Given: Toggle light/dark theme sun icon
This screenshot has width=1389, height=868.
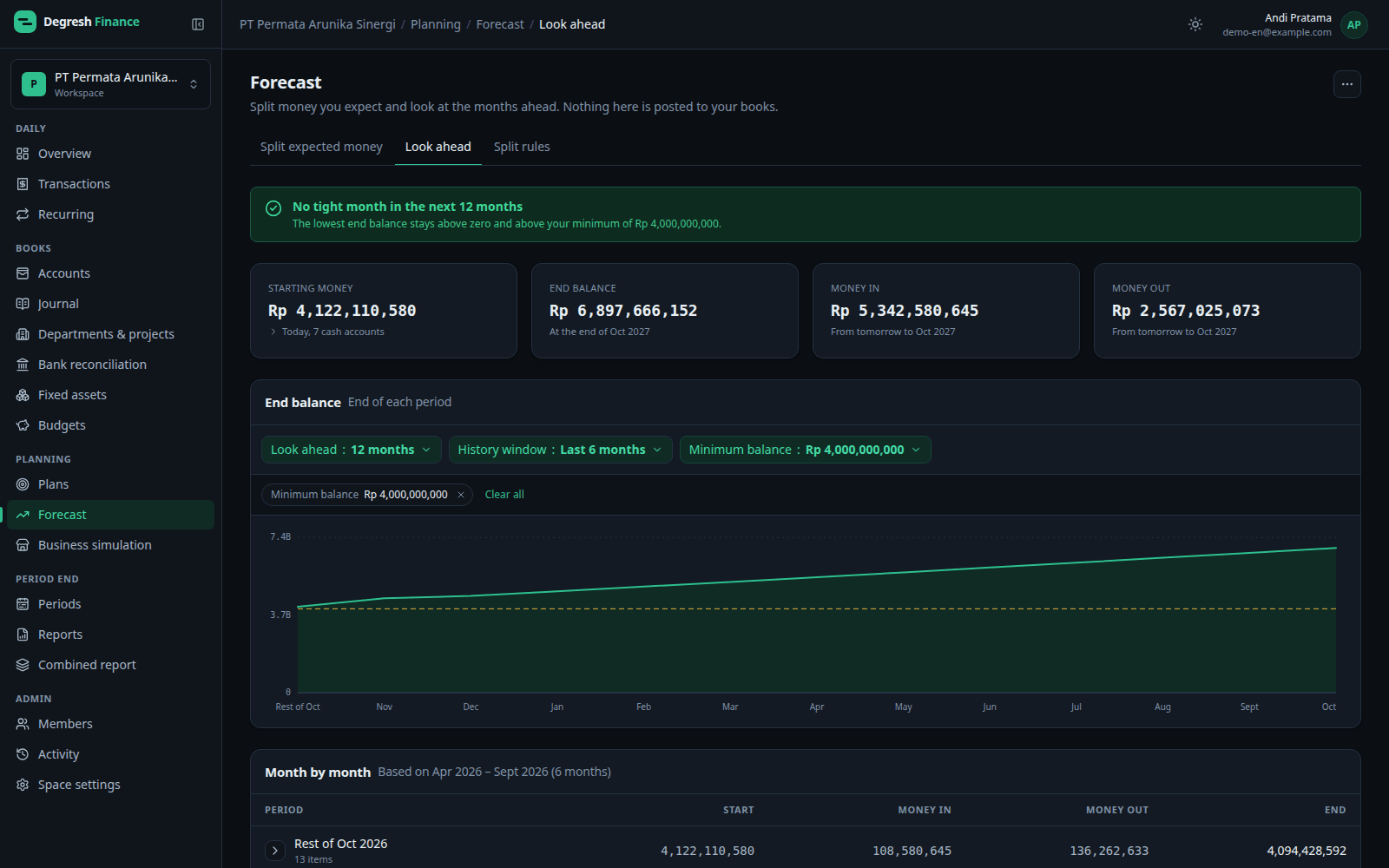Looking at the screenshot, I should (x=1195, y=24).
